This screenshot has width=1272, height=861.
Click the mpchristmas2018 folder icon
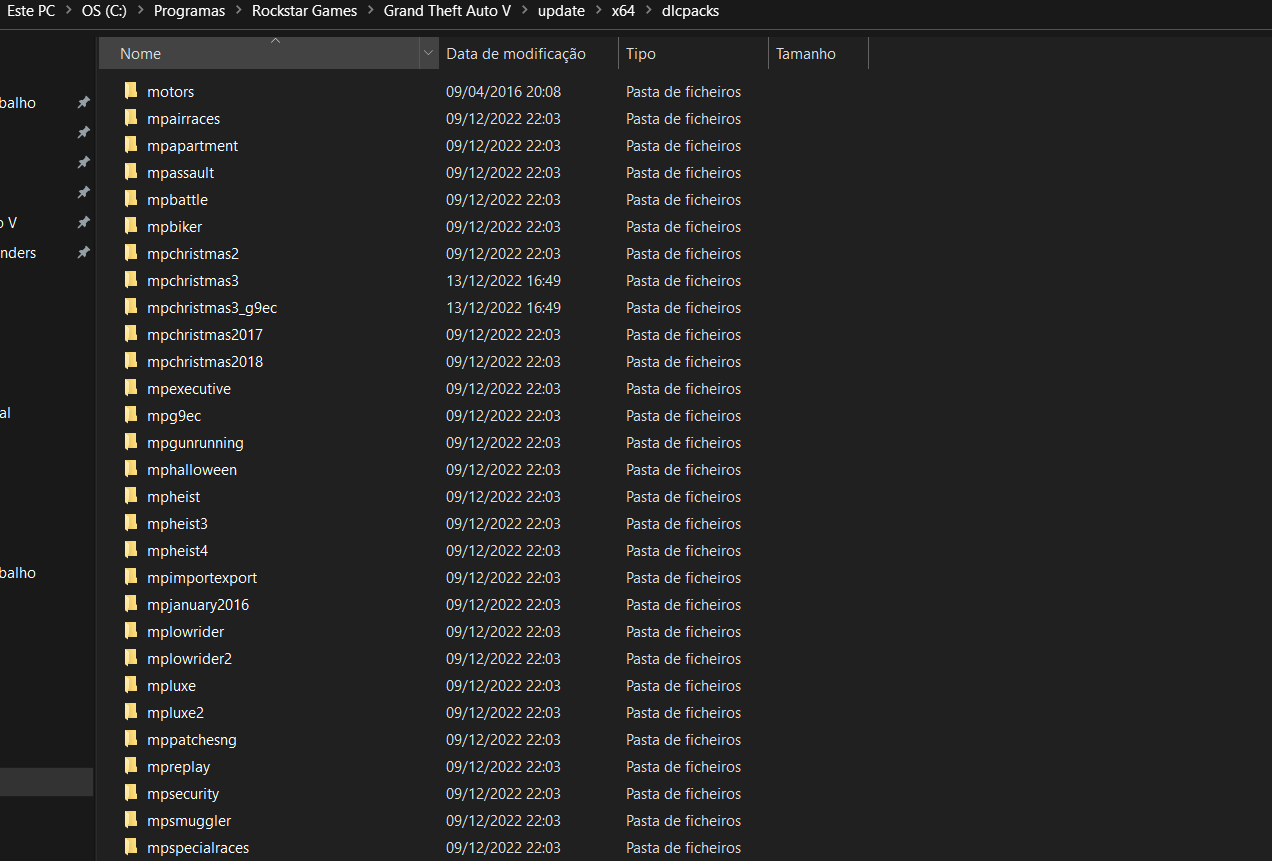click(130, 361)
